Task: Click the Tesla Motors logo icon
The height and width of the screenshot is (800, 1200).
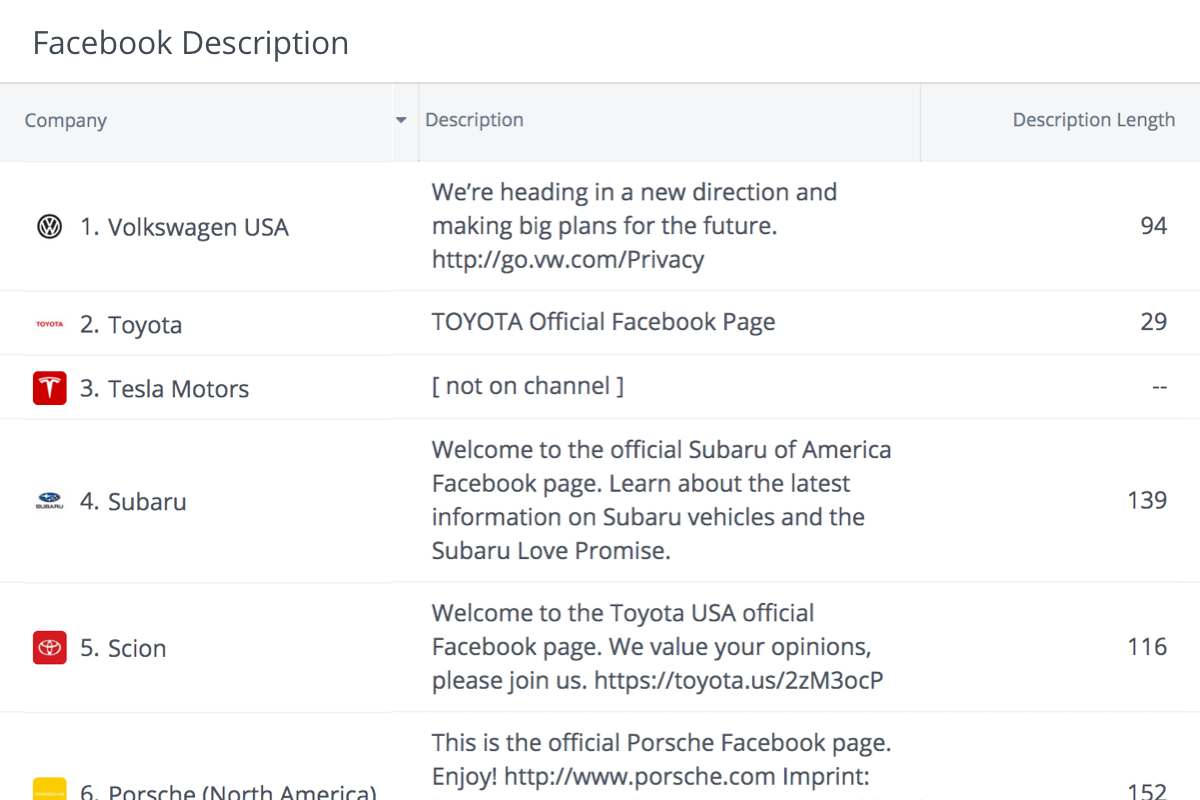Action: coord(49,388)
